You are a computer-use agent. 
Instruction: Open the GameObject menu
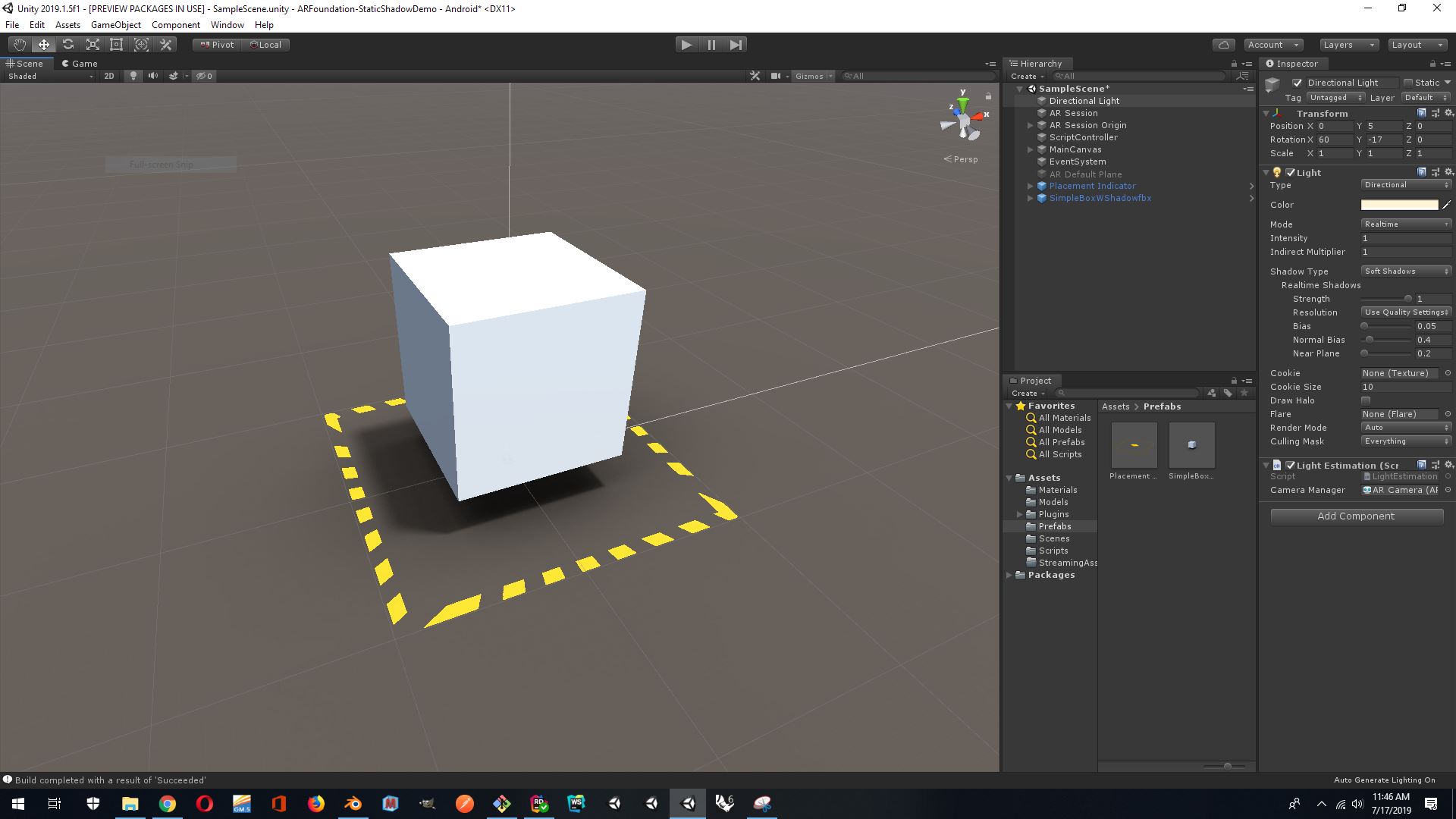pyautogui.click(x=115, y=25)
